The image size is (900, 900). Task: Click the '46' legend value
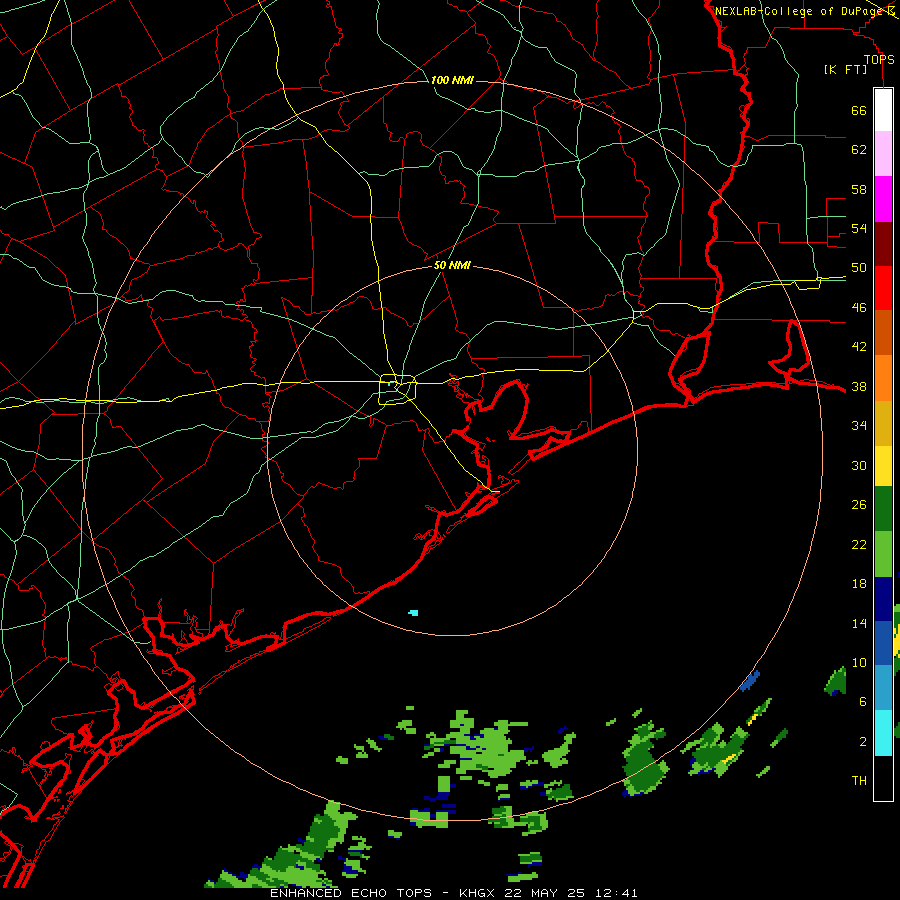coord(859,308)
